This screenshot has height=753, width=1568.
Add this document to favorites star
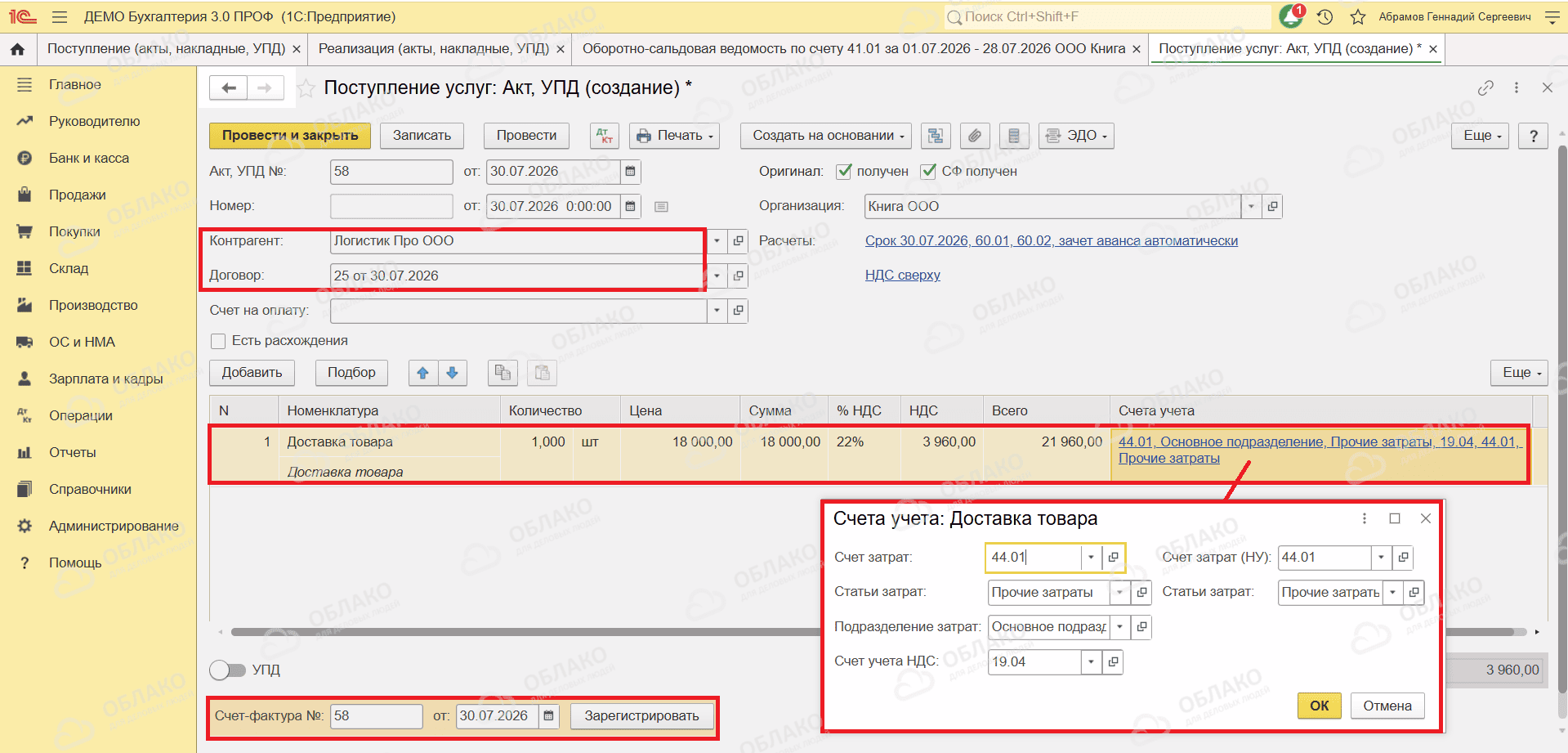coord(306,88)
